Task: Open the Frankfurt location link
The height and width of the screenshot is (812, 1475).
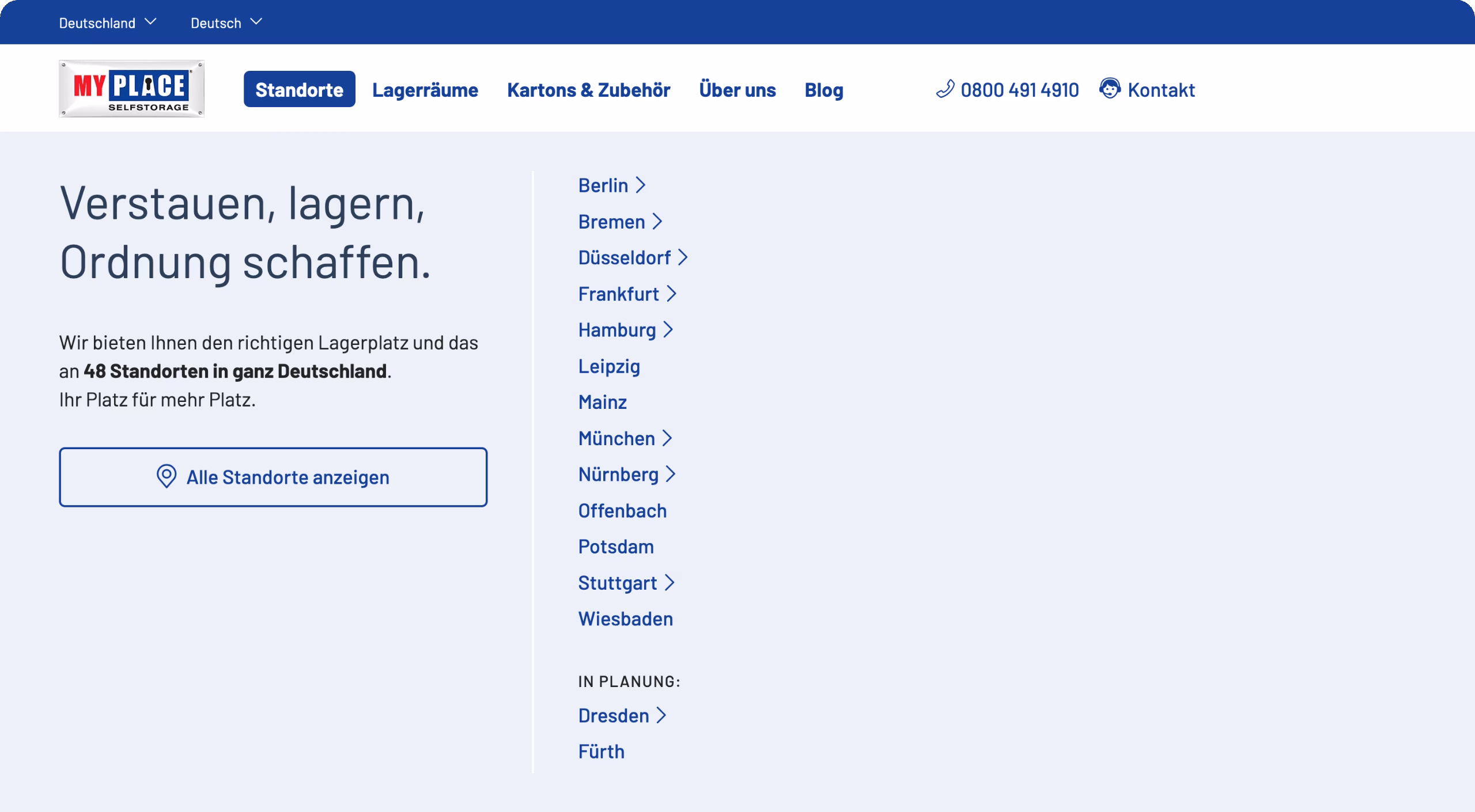Action: [618, 294]
